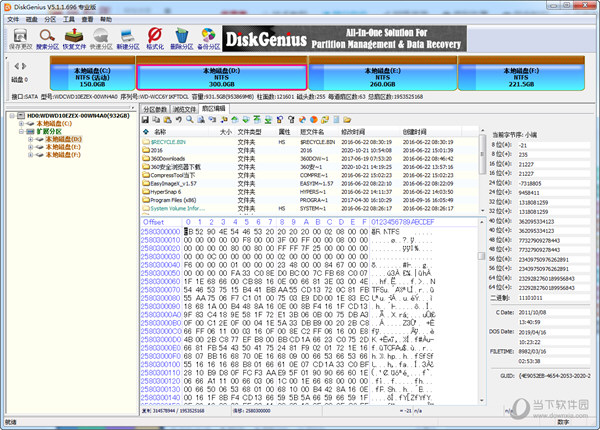The image size is (600, 430).
Task: Click the hex view scroll-down arrow
Action: coord(482,401)
